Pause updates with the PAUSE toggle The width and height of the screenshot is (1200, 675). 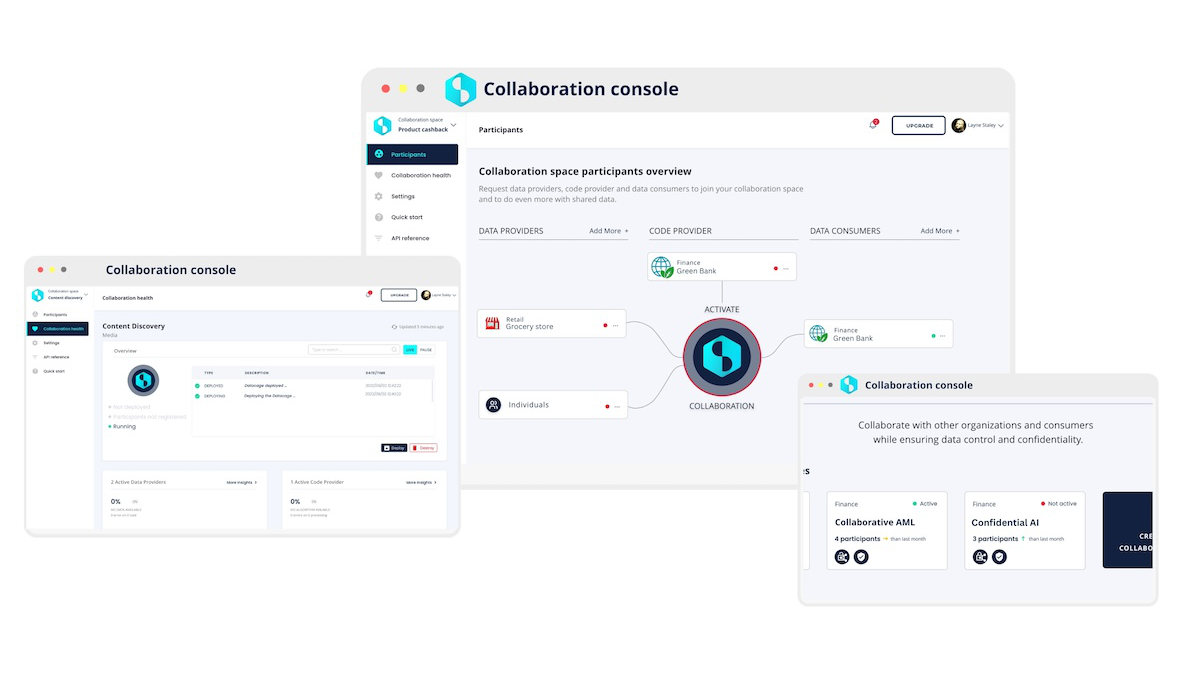click(426, 350)
